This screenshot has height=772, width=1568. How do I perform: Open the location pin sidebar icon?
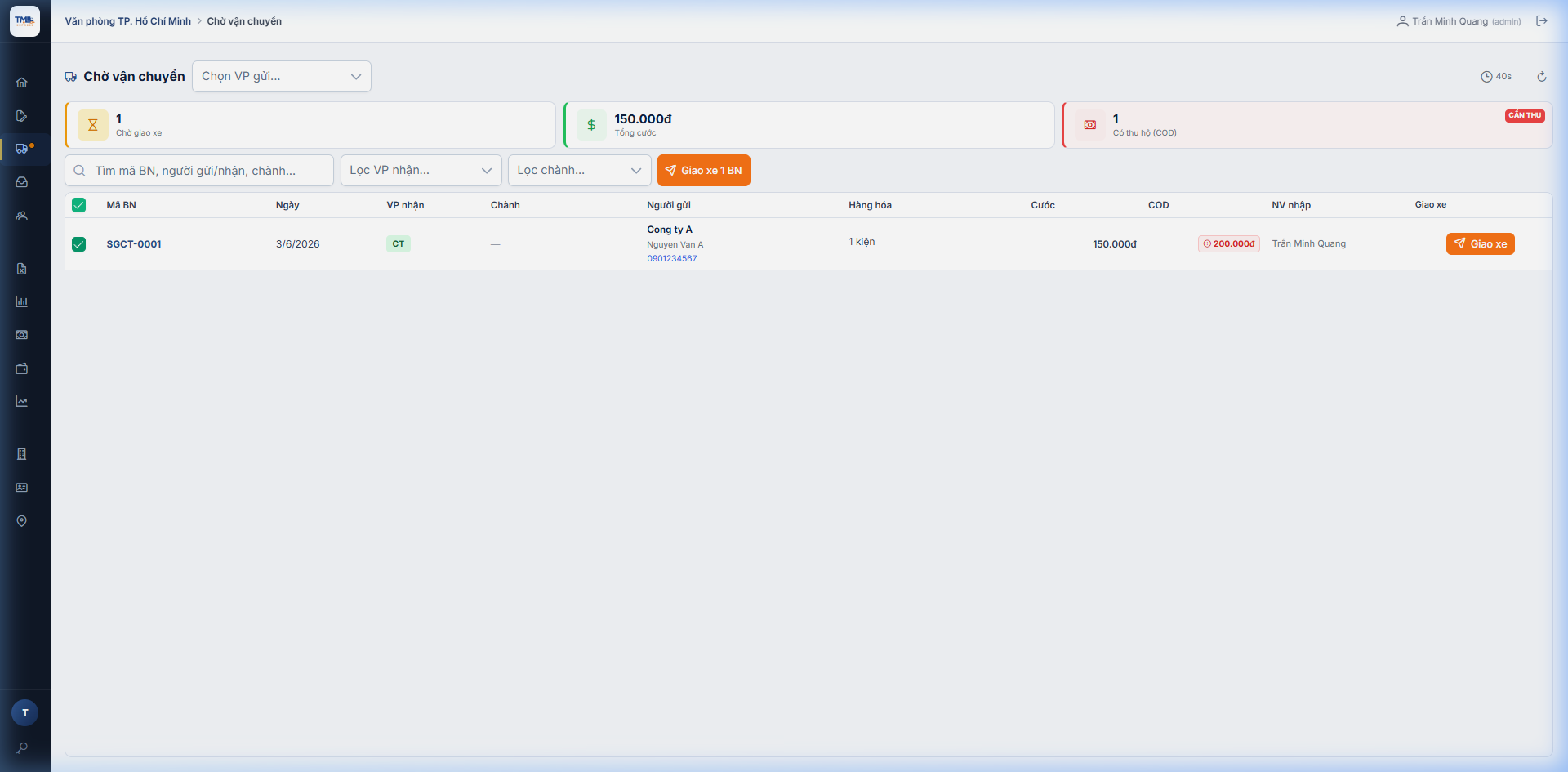click(x=22, y=521)
